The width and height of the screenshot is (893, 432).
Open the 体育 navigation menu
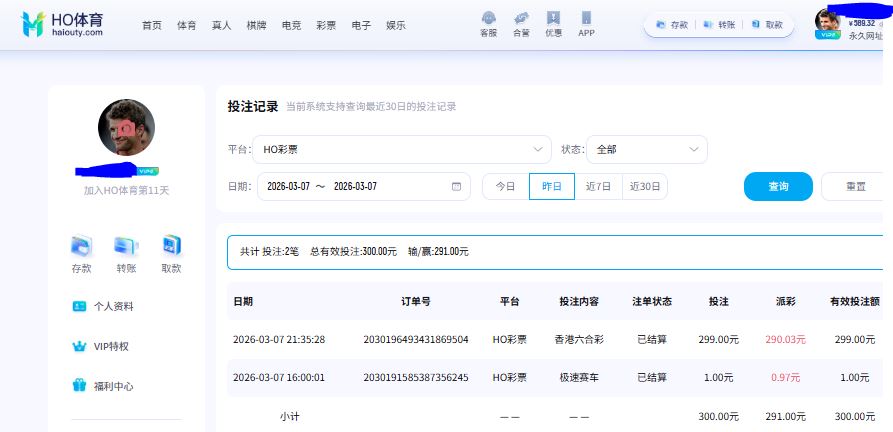tap(186, 25)
